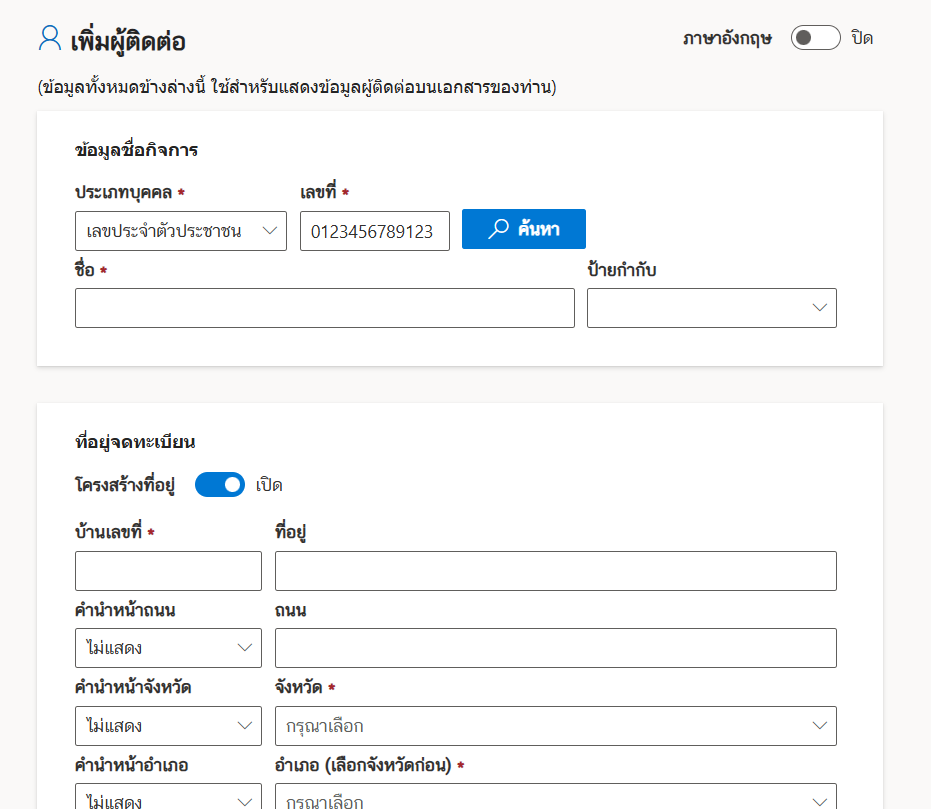Viewport: 931px width, 809px height.
Task: Open the คำนำหน้าอำเภอ dropdown
Action: [168, 798]
